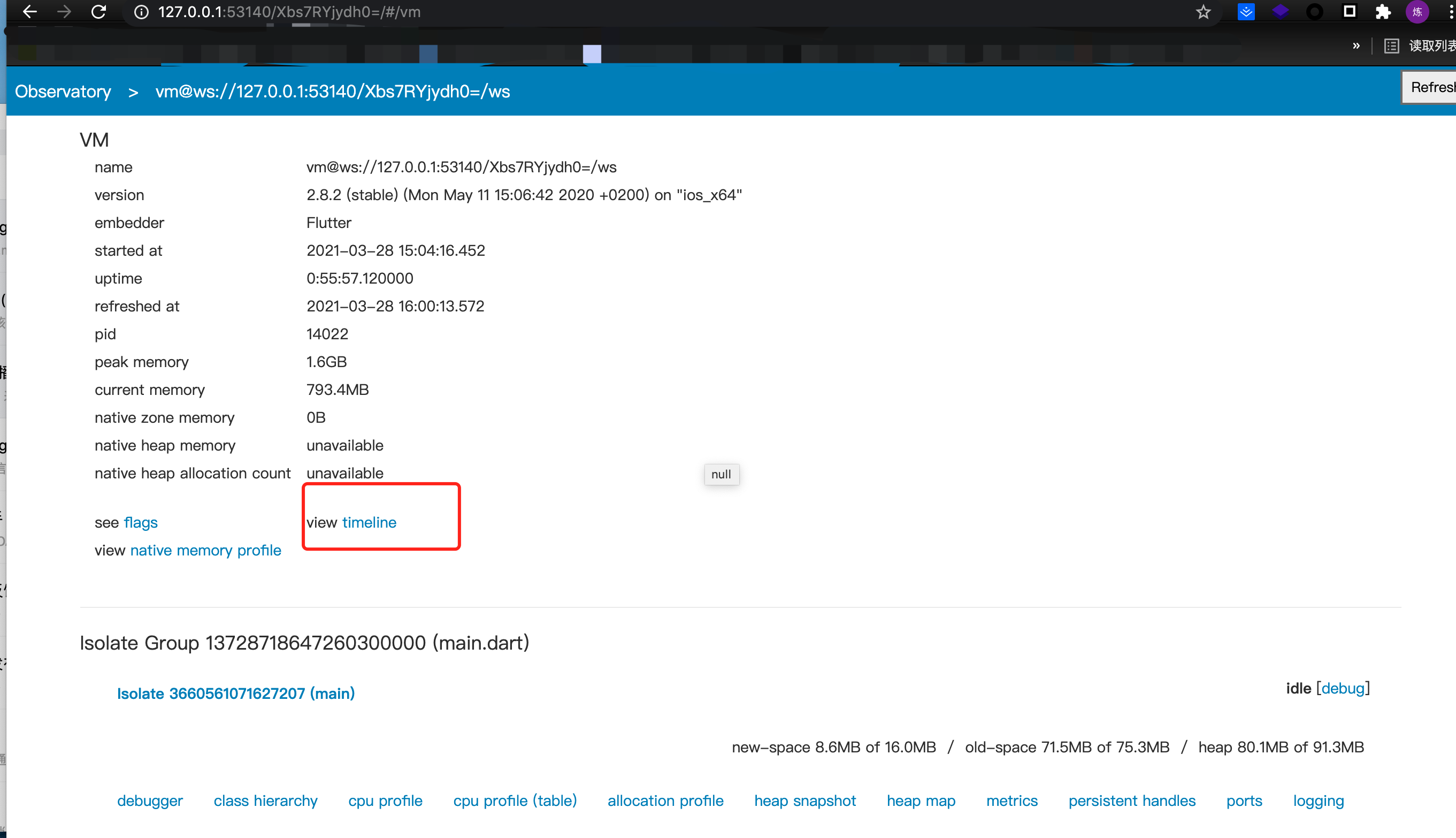
Task: Click the Isolate Group main.dart heading
Action: (304, 643)
